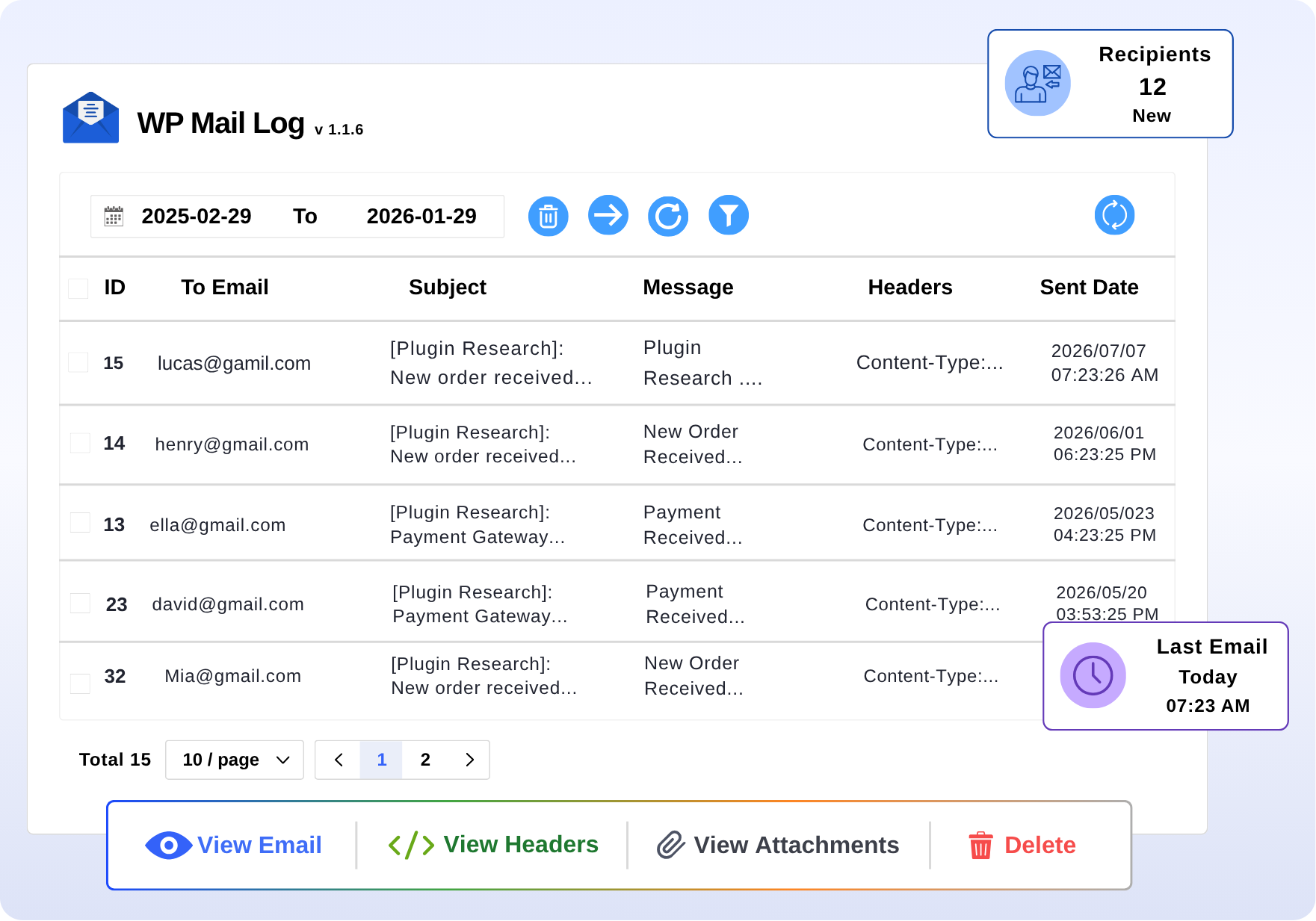Click the red Delete action

tap(1022, 846)
